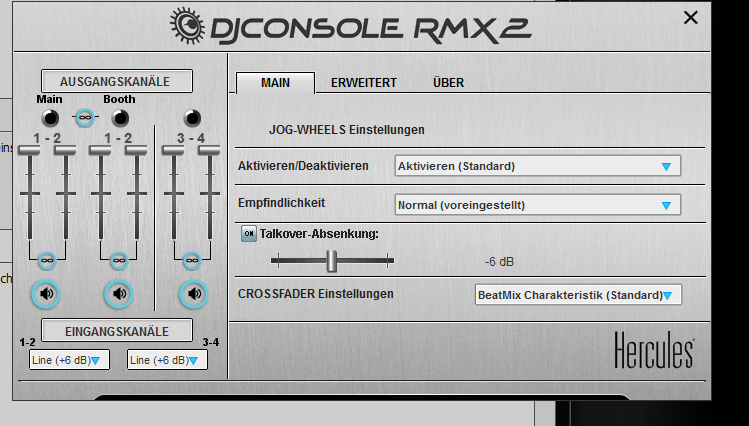Switch to the ERWEITERT tab
Image resolution: width=749 pixels, height=426 pixels.
tap(364, 83)
